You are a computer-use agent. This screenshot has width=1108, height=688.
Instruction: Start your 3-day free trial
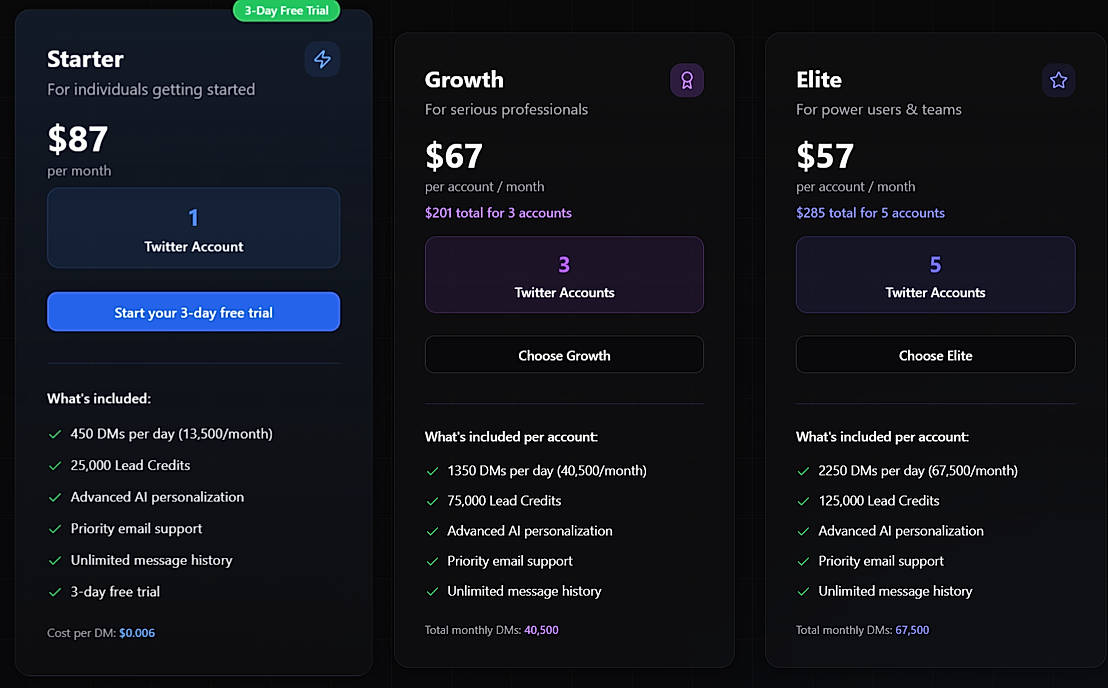coord(193,312)
